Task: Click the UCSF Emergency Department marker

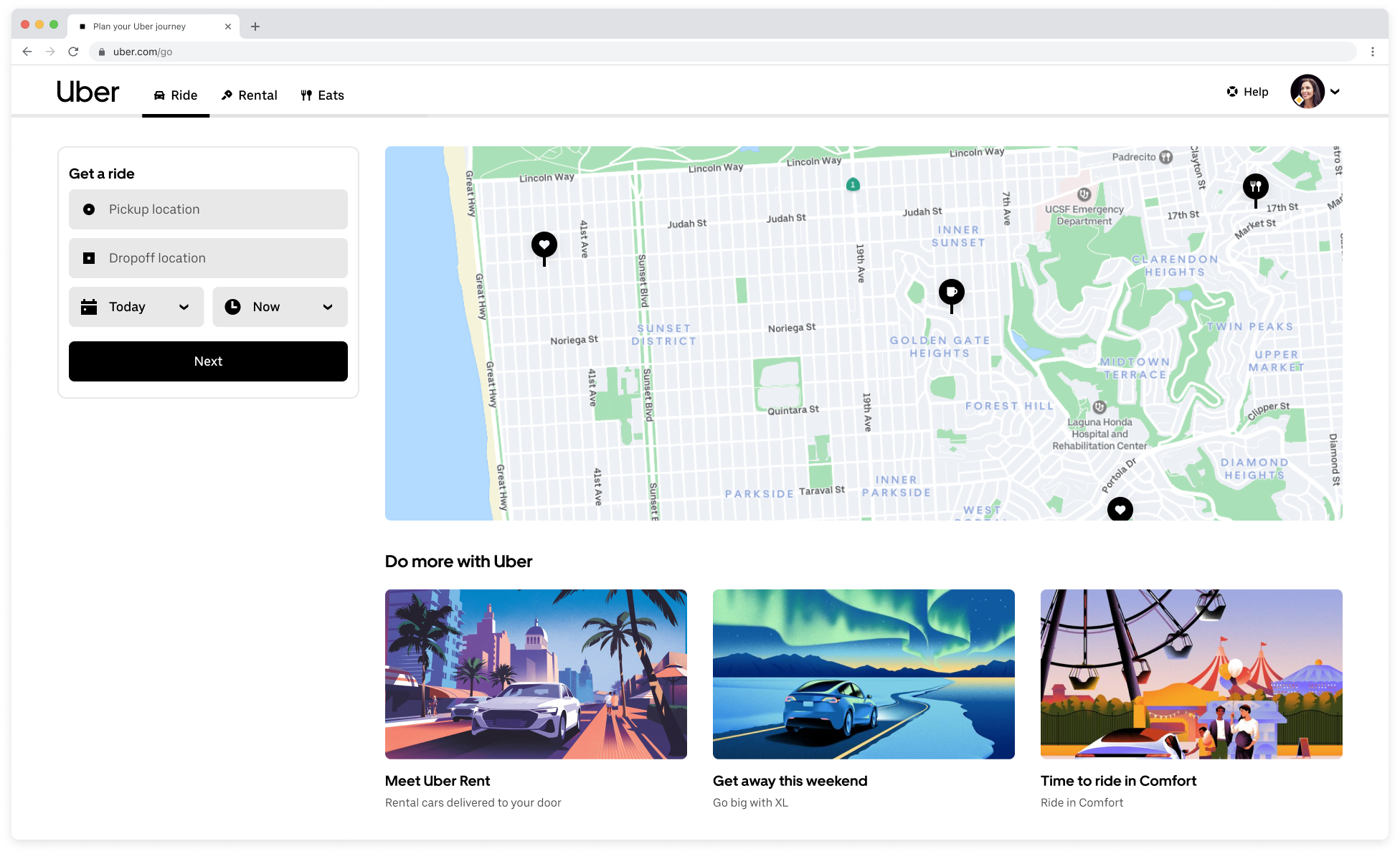Action: (x=1084, y=194)
